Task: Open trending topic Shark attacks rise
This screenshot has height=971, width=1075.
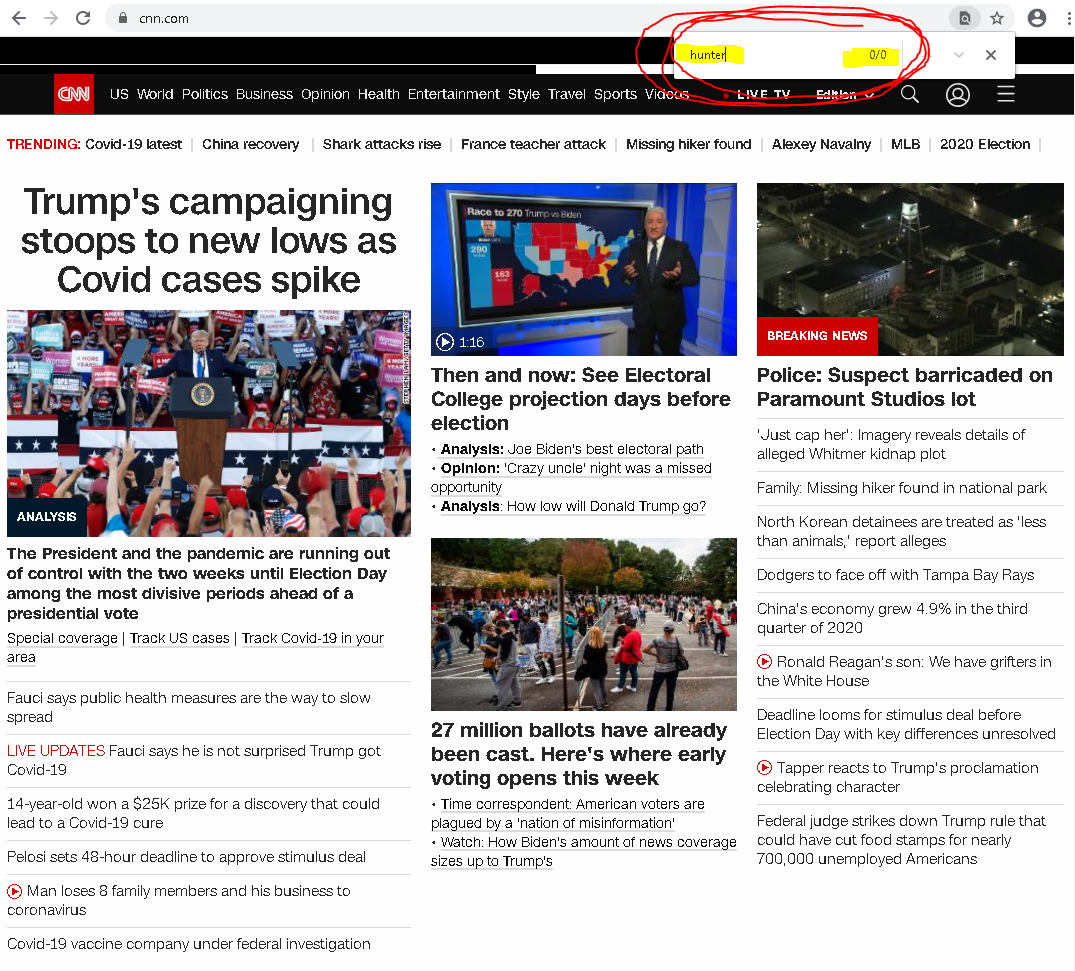Action: pos(382,145)
